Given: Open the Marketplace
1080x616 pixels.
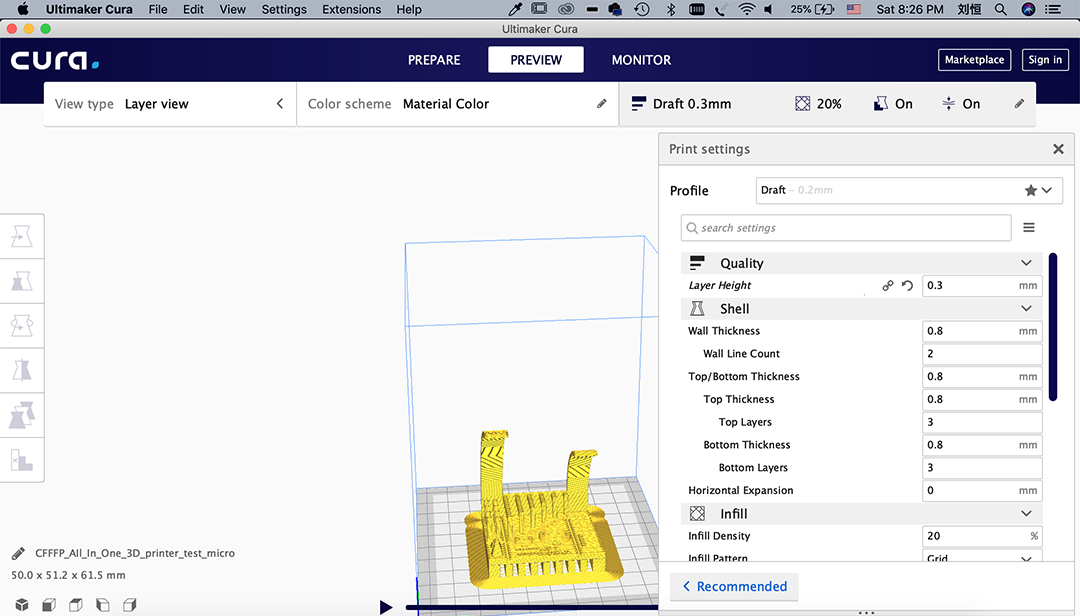Looking at the screenshot, I should pos(974,60).
